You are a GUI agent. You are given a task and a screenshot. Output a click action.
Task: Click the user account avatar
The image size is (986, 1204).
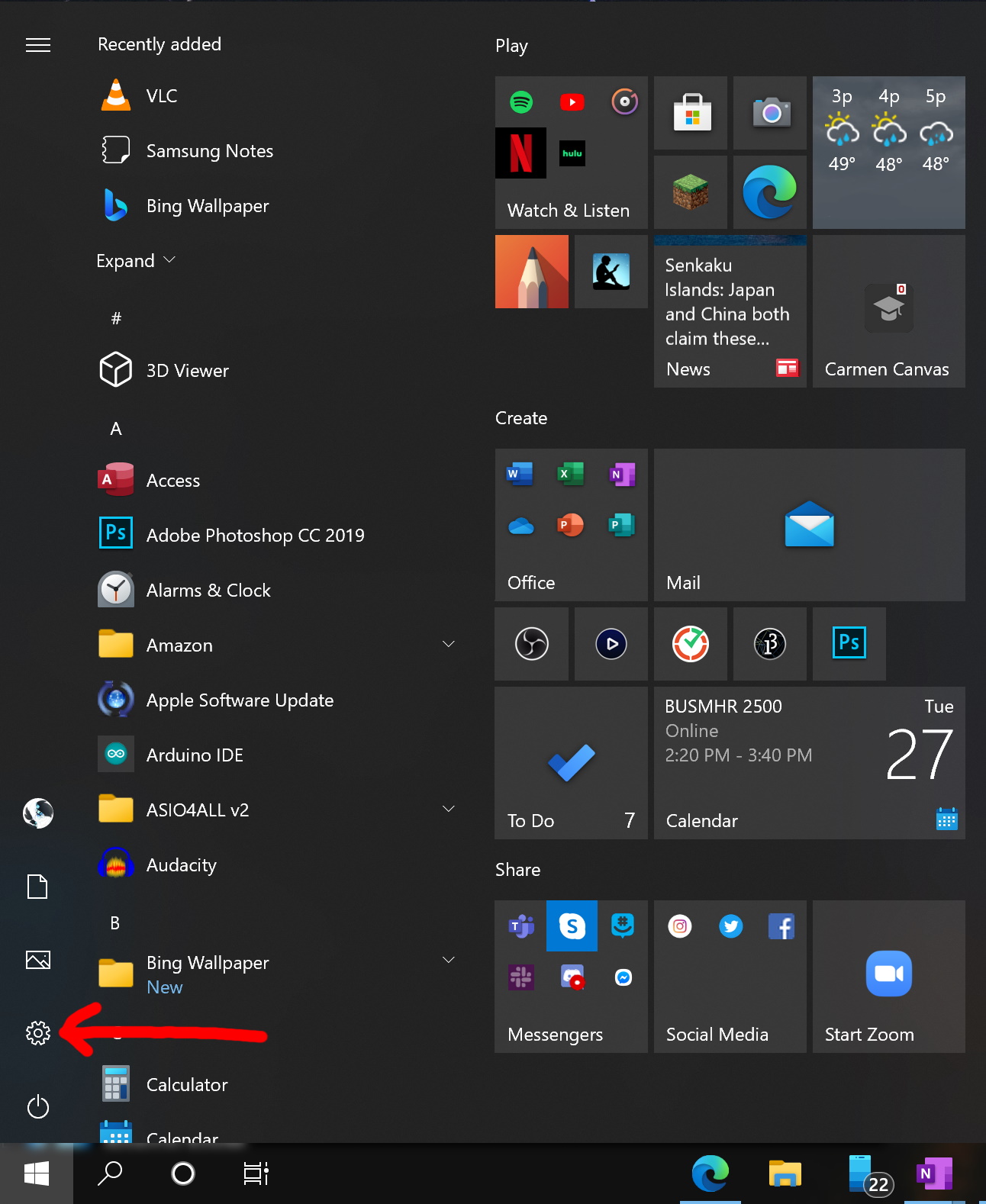coord(37,813)
